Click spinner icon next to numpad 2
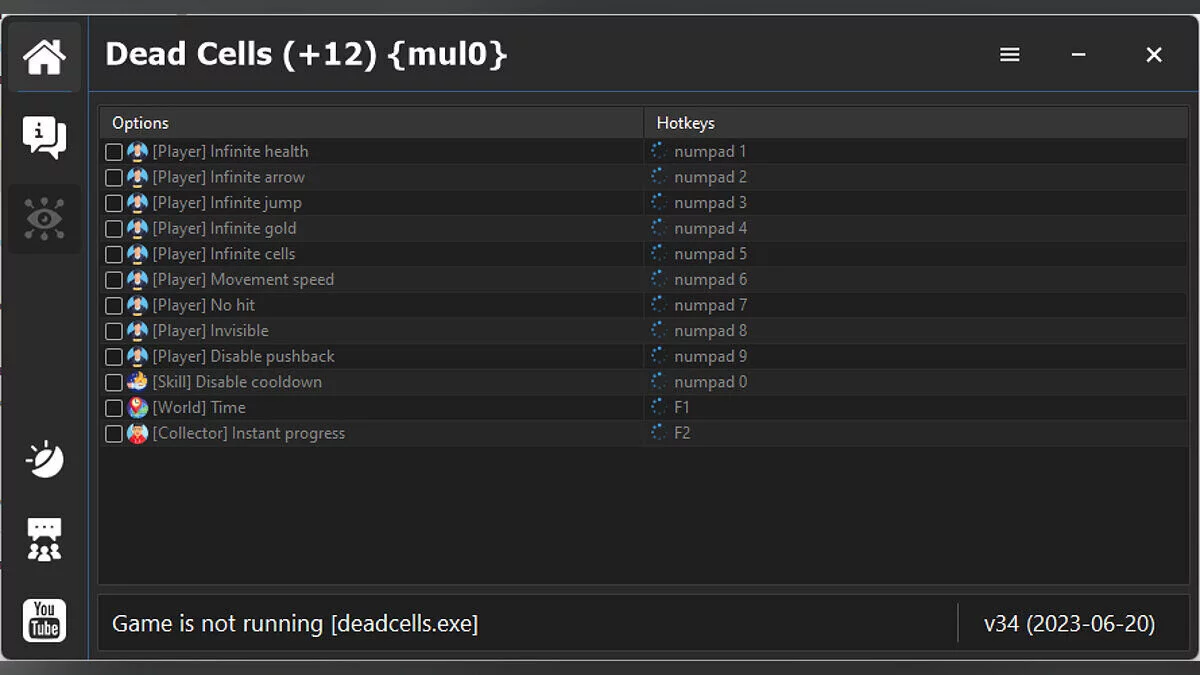The height and width of the screenshot is (675, 1200). 658,177
